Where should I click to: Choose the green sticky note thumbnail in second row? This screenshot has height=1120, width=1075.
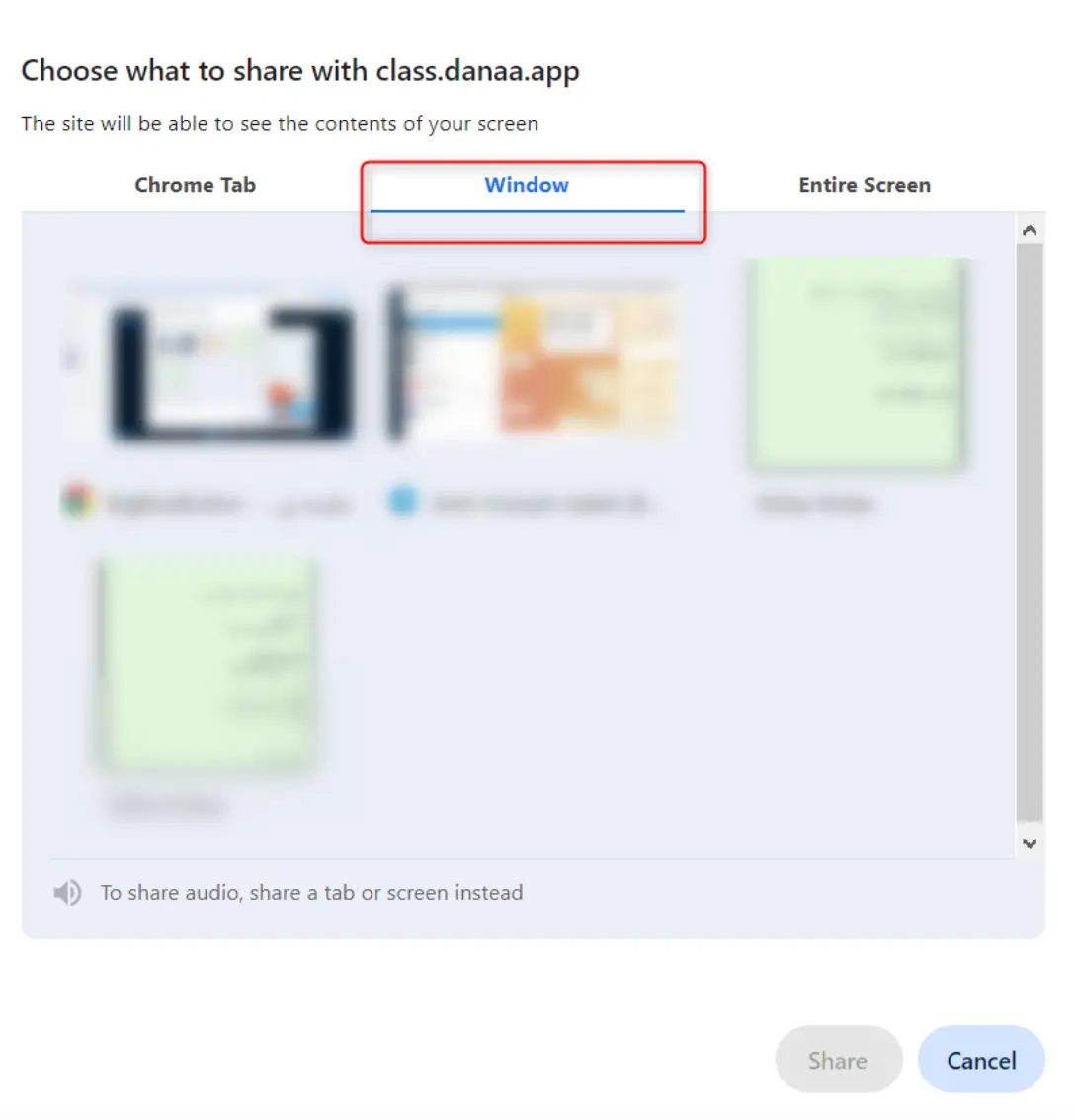click(206, 665)
